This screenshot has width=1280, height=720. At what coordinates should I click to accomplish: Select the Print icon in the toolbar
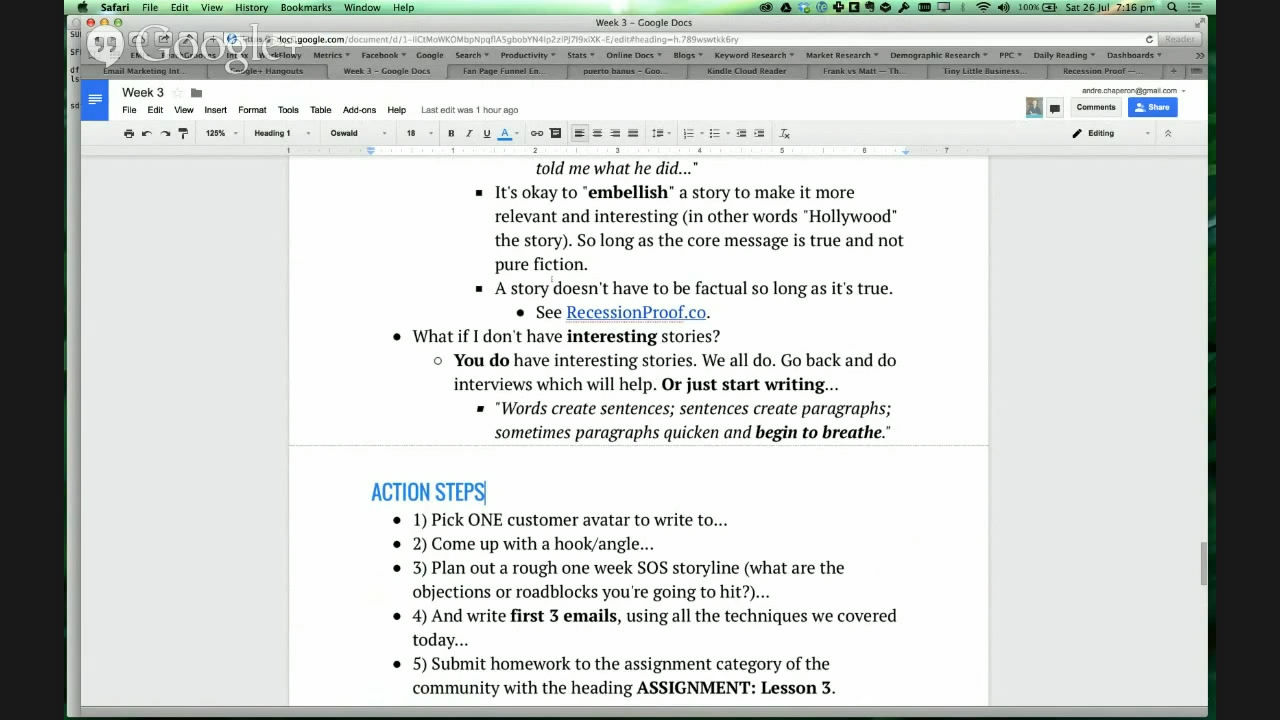pos(129,133)
